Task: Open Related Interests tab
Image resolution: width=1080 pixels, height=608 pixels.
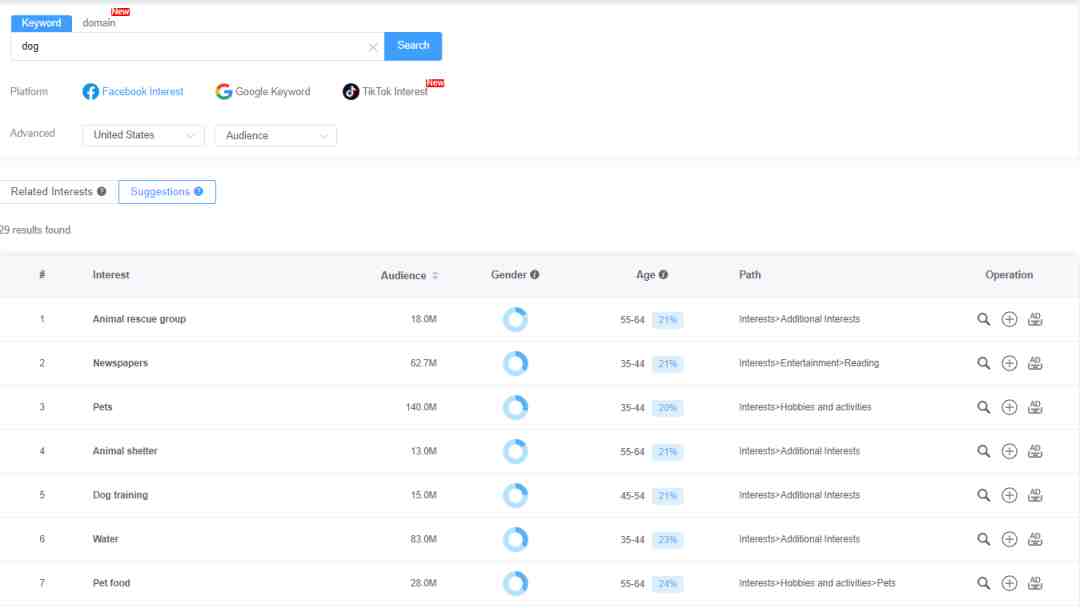Action: coord(59,191)
